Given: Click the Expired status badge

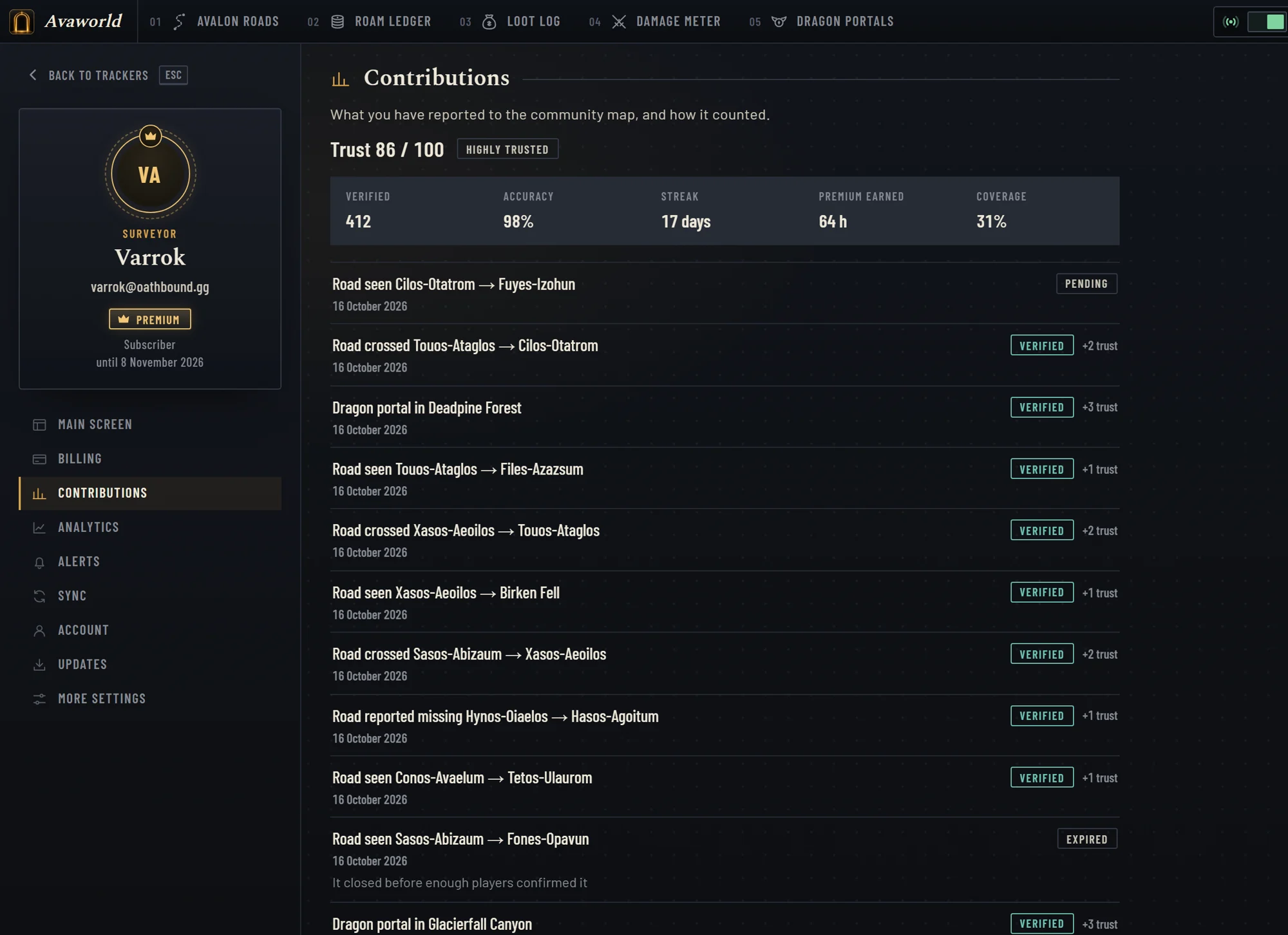Looking at the screenshot, I should point(1087,839).
